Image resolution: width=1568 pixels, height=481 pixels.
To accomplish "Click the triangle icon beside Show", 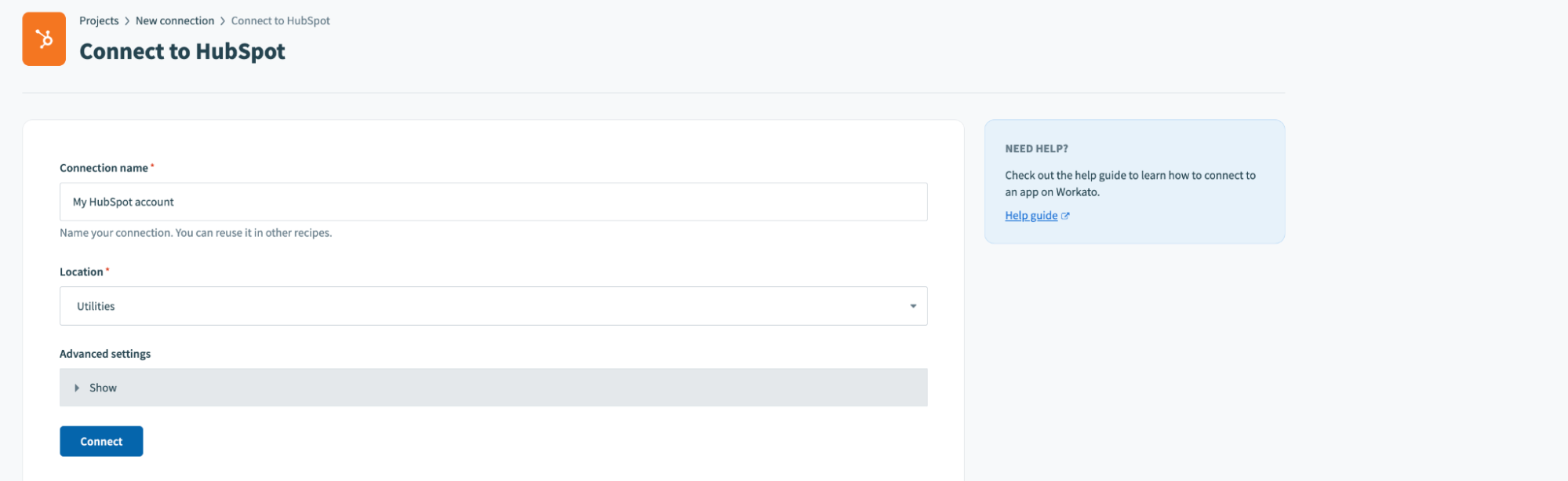I will point(77,388).
